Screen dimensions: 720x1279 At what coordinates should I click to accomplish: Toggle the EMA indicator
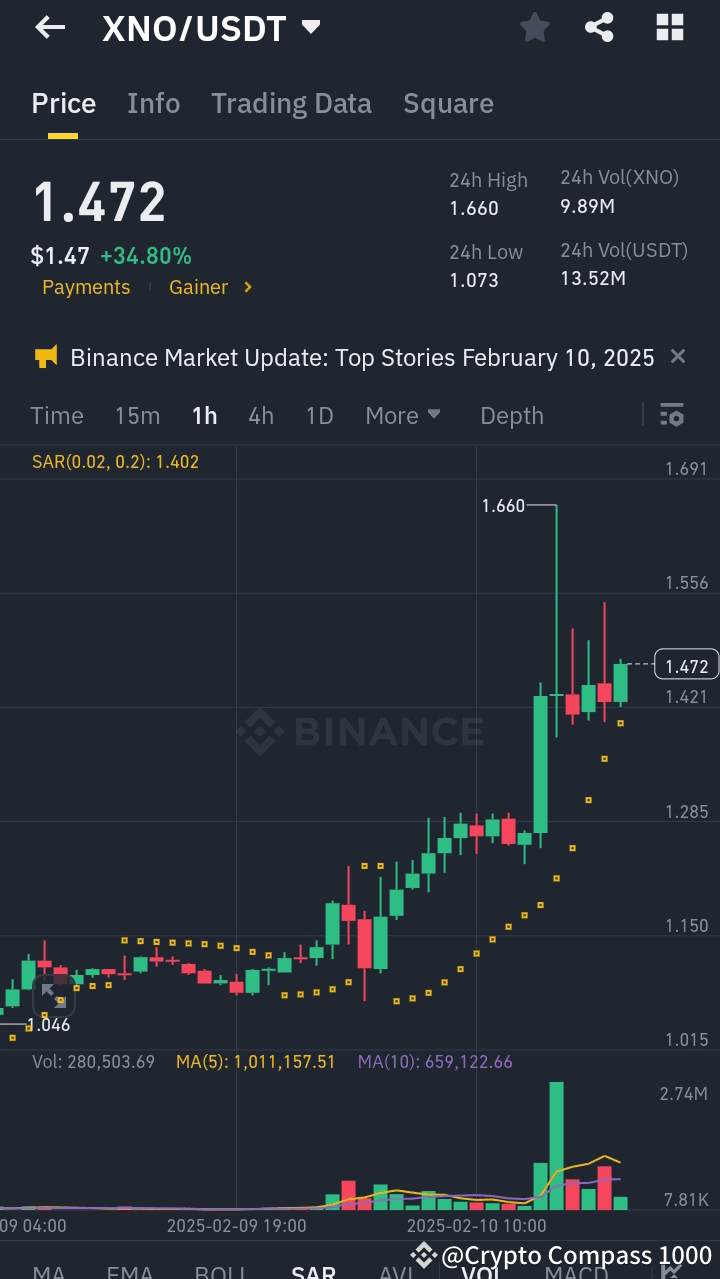[x=130, y=1271]
